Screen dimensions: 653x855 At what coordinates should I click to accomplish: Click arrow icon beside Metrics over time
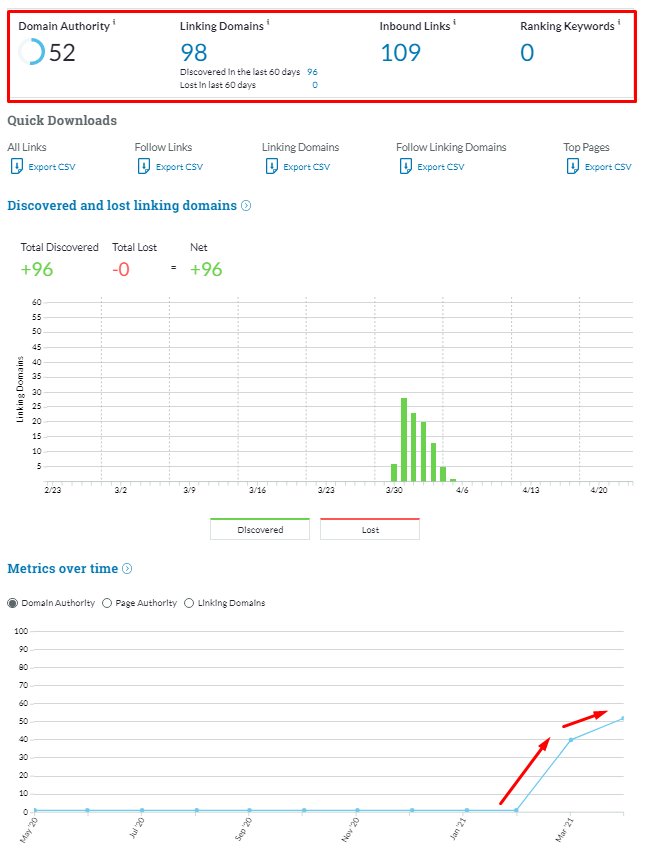(127, 569)
